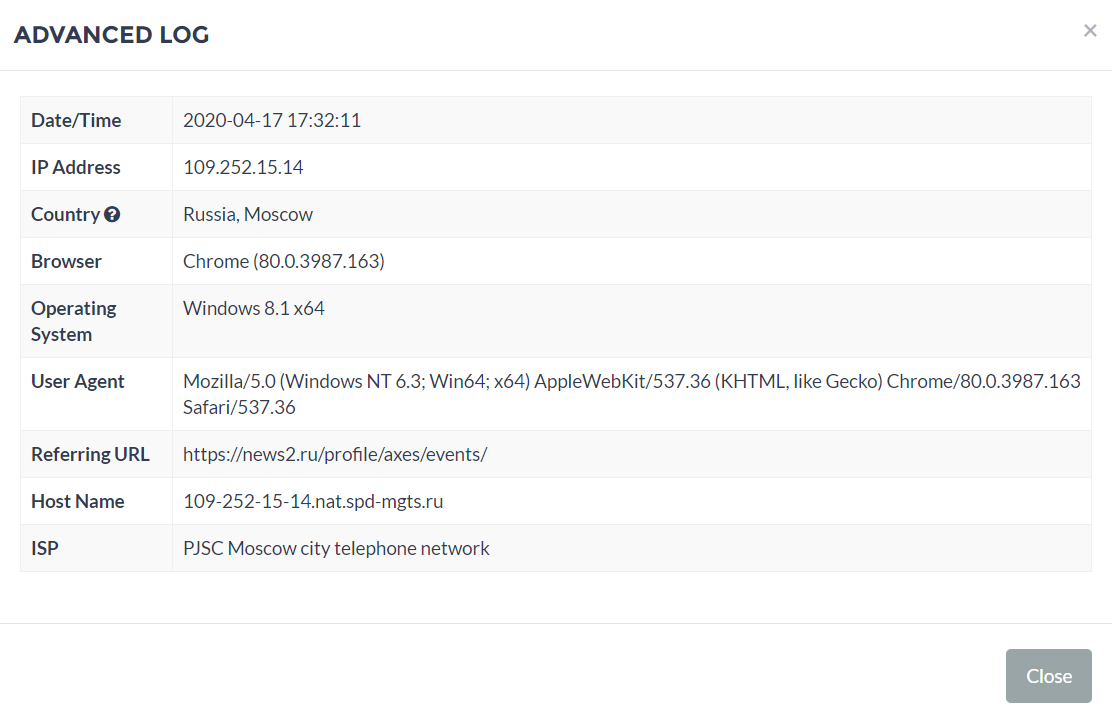Click the Windows 8.1 x64 value
This screenshot has width=1112, height=720.
254,309
